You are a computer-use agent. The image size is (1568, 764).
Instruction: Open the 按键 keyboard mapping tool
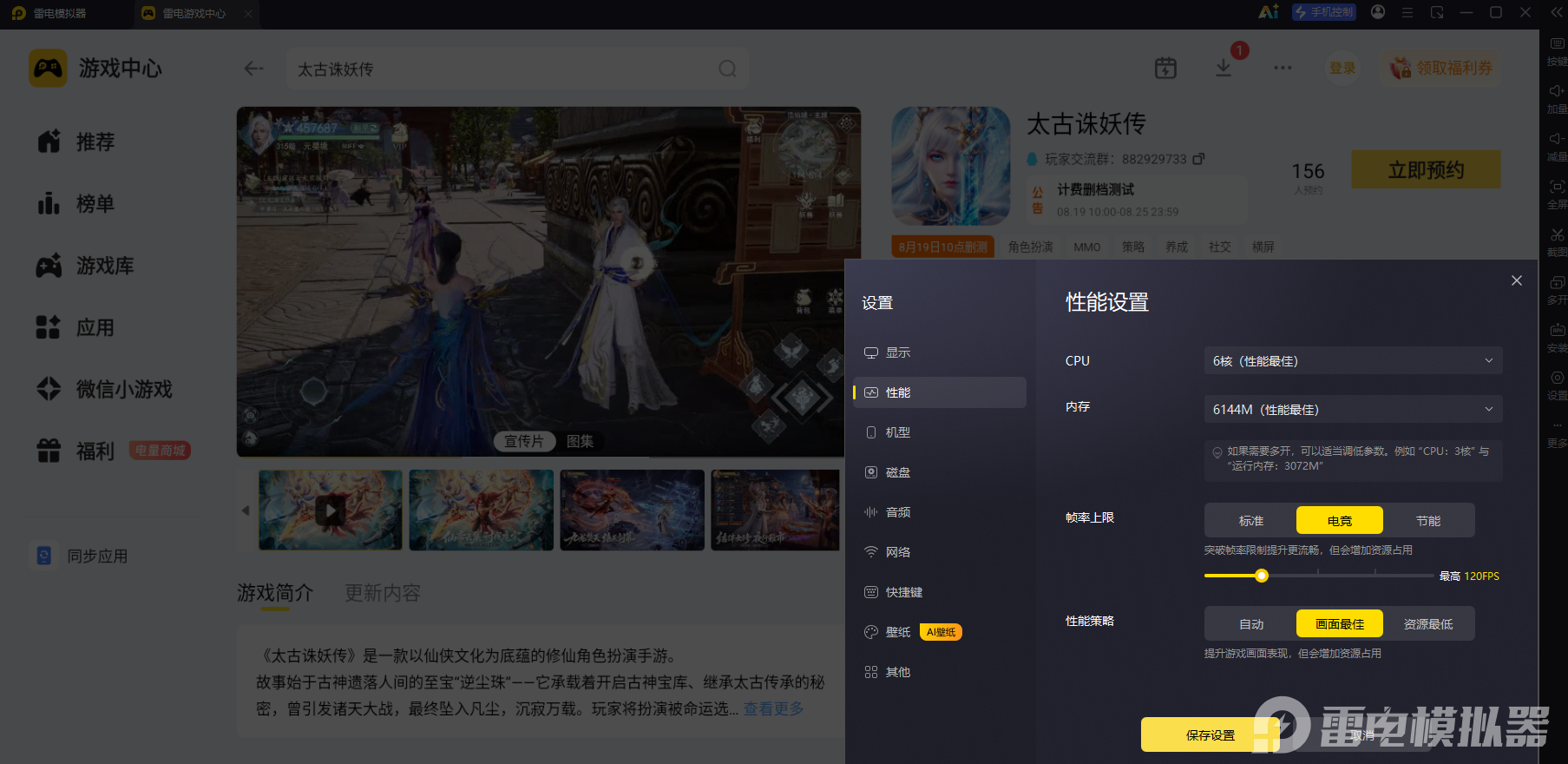[1557, 51]
